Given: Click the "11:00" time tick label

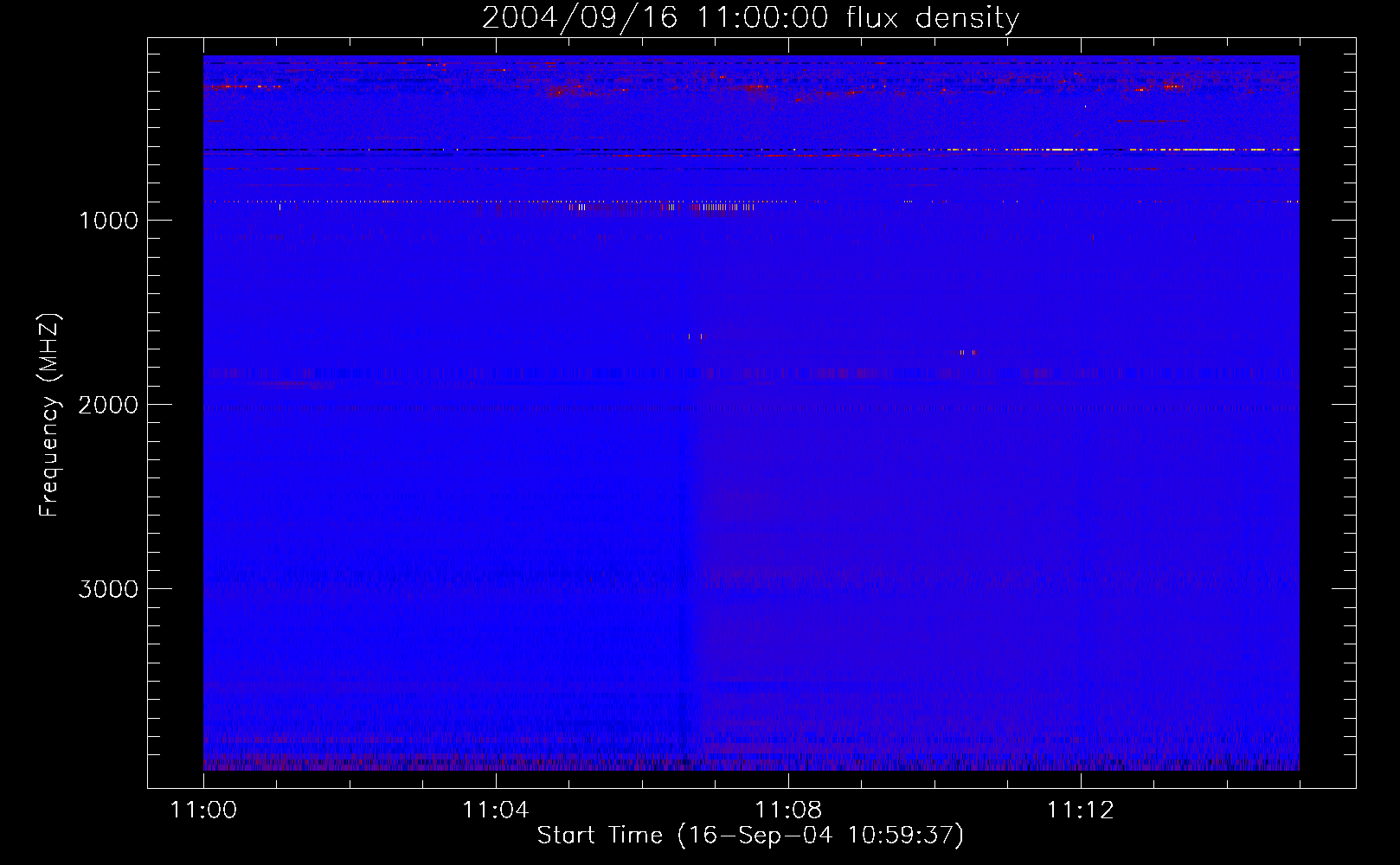Looking at the screenshot, I should pos(203,811).
